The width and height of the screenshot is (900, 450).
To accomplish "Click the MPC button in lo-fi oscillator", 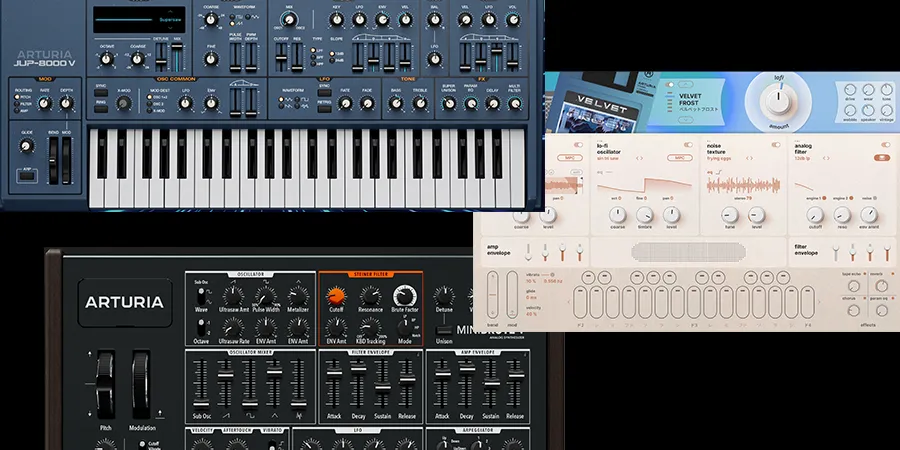I will click(680, 158).
